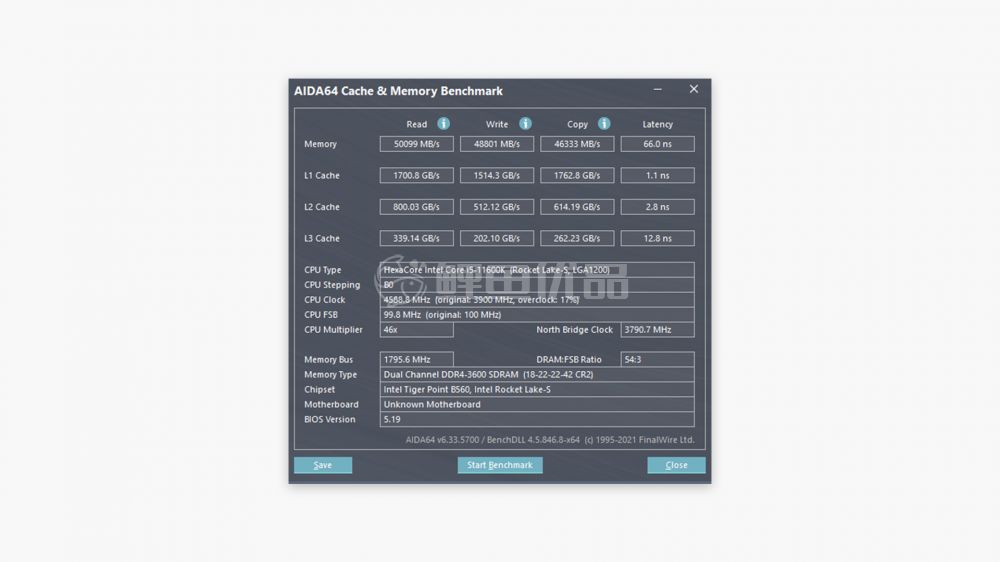The width and height of the screenshot is (1000, 562).
Task: Click the Latency column header
Action: (x=658, y=124)
